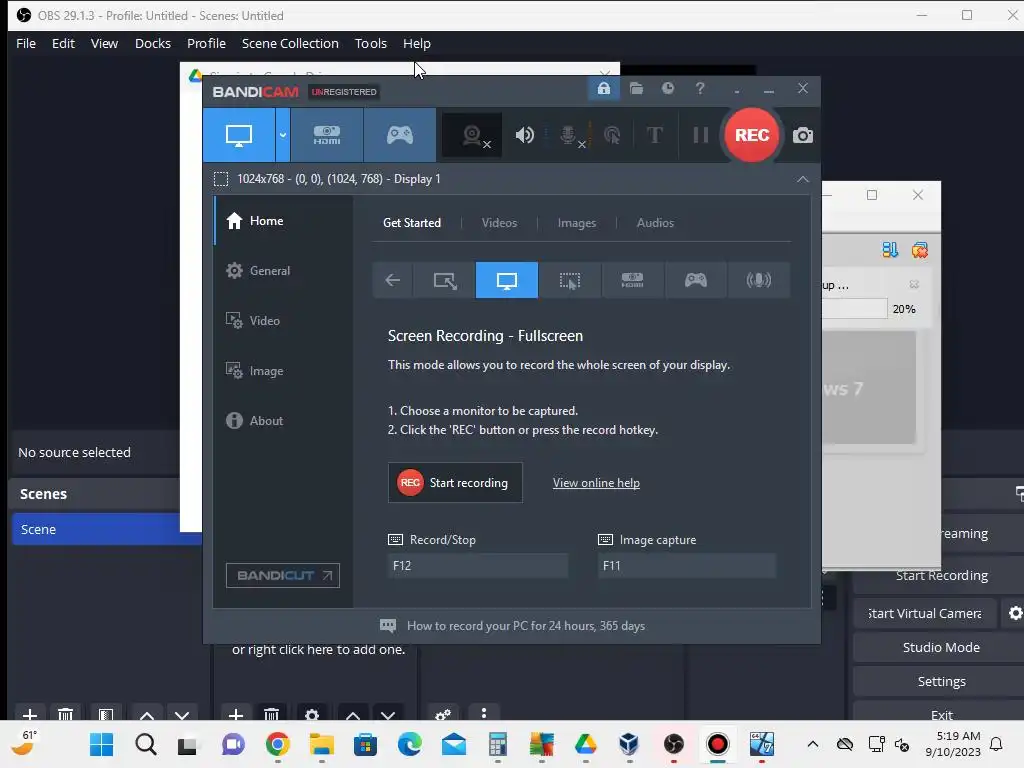Switch to the Audios tab
Image resolution: width=1024 pixels, height=768 pixels.
pyautogui.click(x=655, y=223)
